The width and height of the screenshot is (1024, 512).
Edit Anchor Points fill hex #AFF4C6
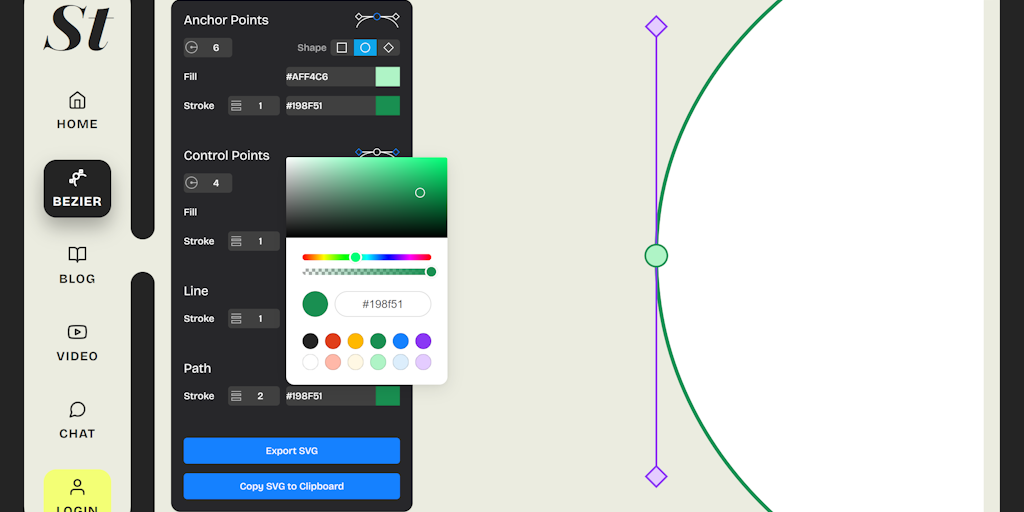tap(330, 76)
